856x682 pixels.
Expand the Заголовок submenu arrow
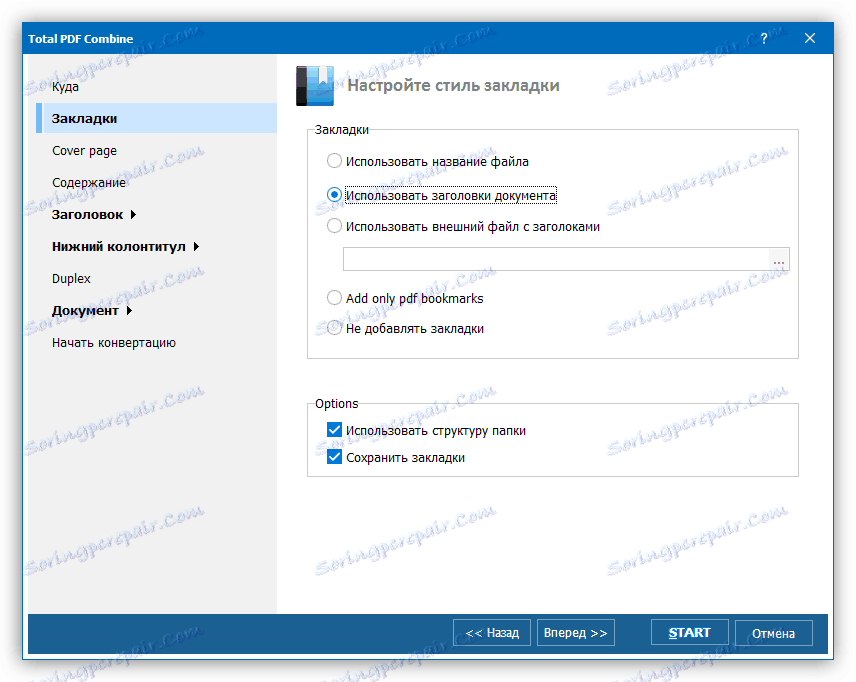pos(133,215)
